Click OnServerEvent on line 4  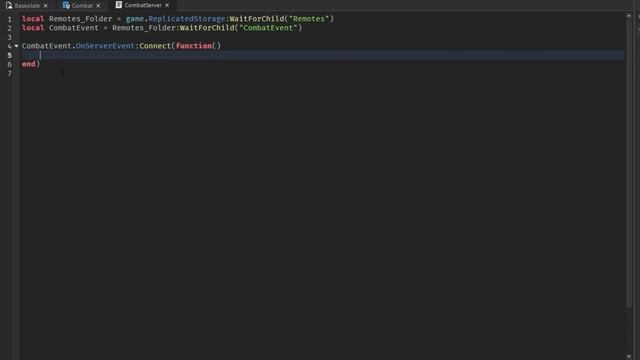coord(105,46)
